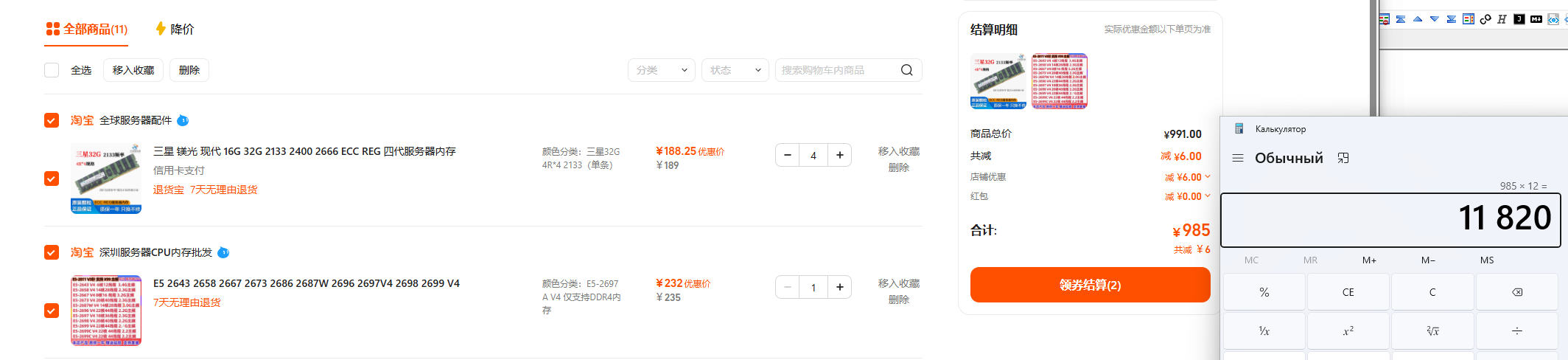1568x360 pixels.
Task: Click the italic H icon in the toolbar
Action: (1502, 19)
